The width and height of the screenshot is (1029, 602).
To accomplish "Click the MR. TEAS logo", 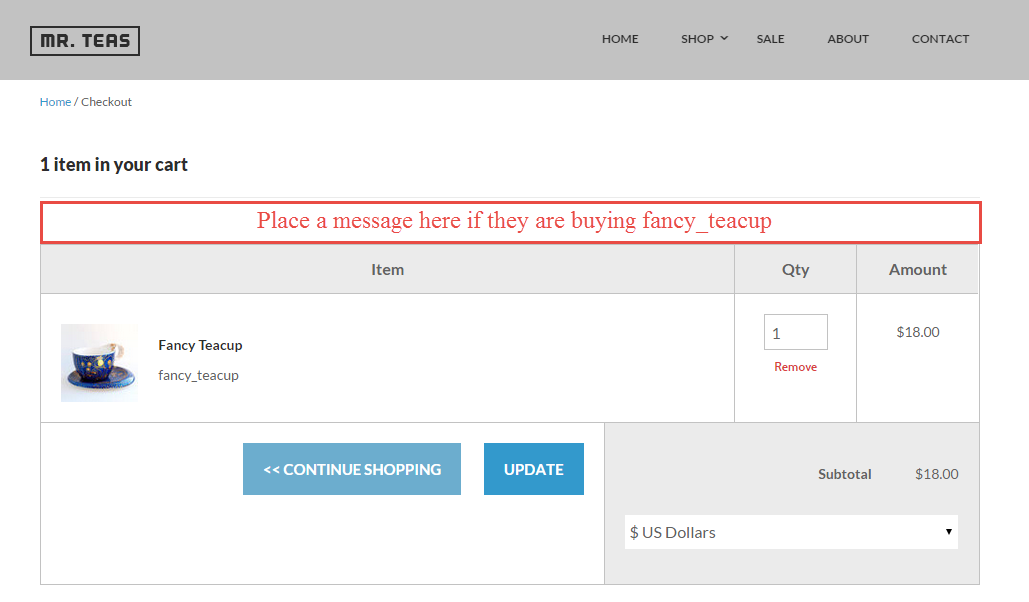I will (x=85, y=41).
